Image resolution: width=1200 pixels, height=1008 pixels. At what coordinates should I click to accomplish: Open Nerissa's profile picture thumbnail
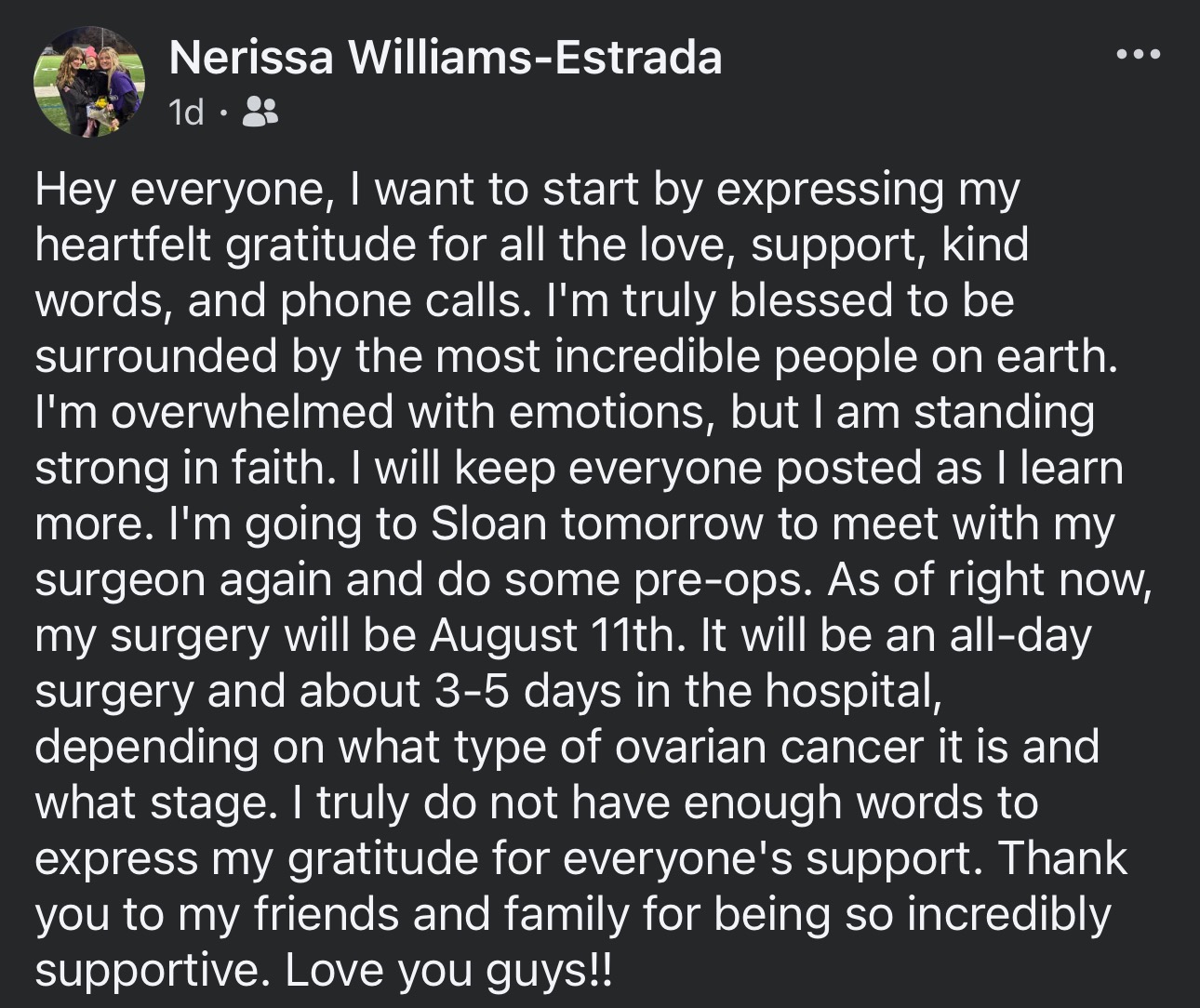(89, 82)
